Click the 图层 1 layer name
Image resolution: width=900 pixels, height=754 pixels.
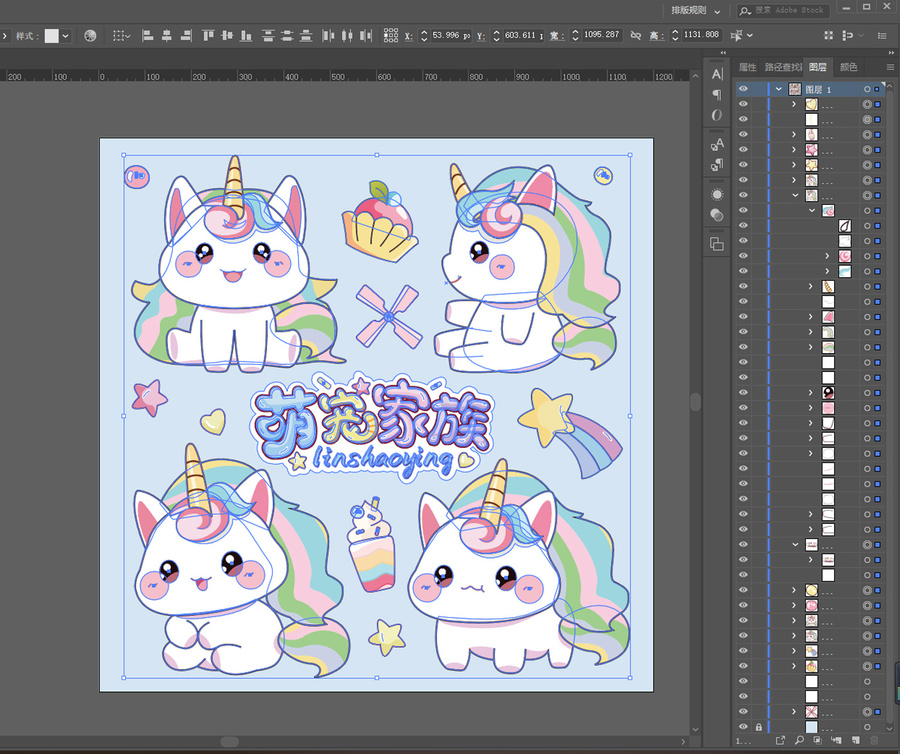pyautogui.click(x=818, y=90)
